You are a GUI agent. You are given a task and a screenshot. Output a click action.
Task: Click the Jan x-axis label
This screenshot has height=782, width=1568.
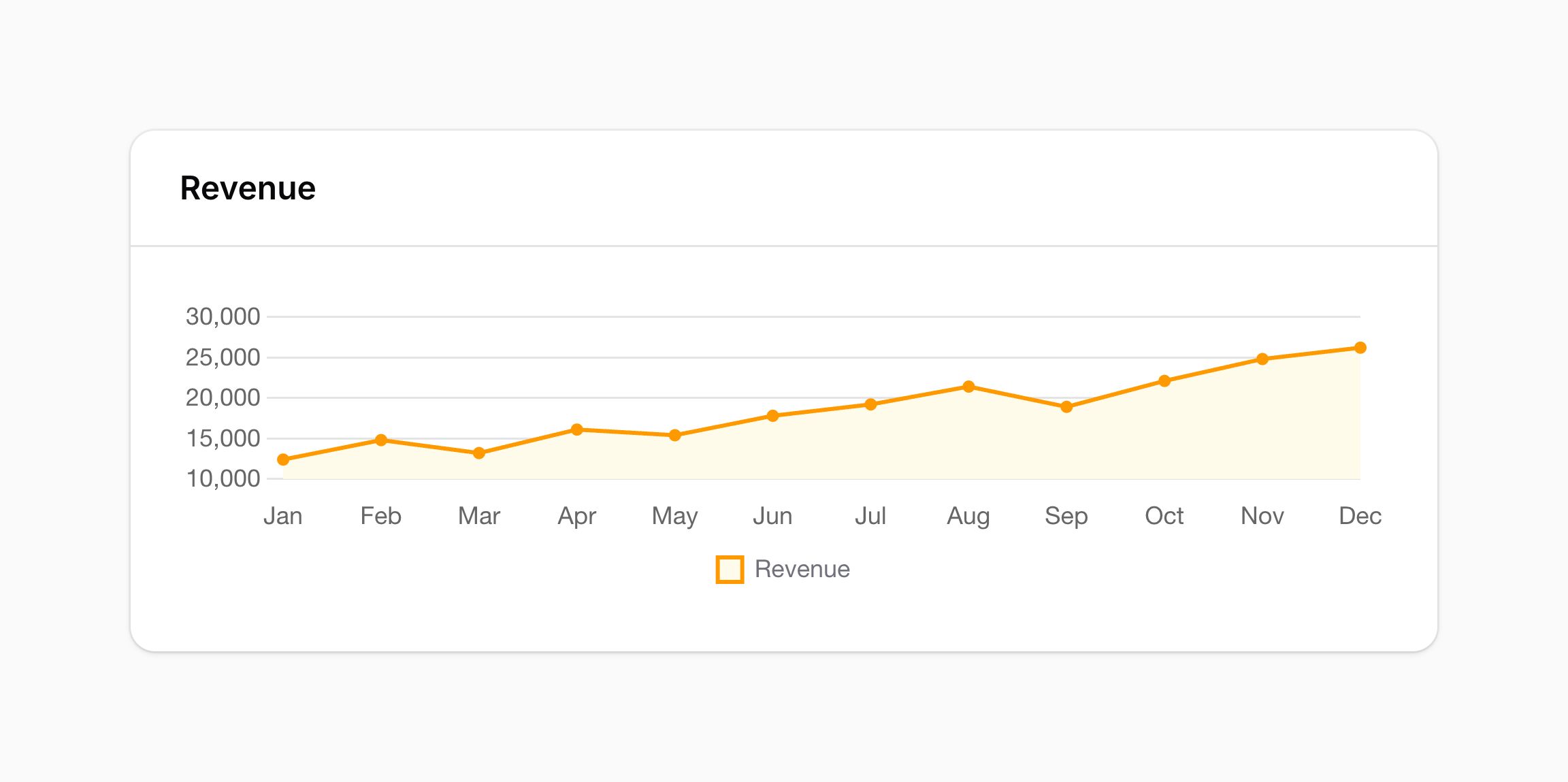pyautogui.click(x=283, y=516)
